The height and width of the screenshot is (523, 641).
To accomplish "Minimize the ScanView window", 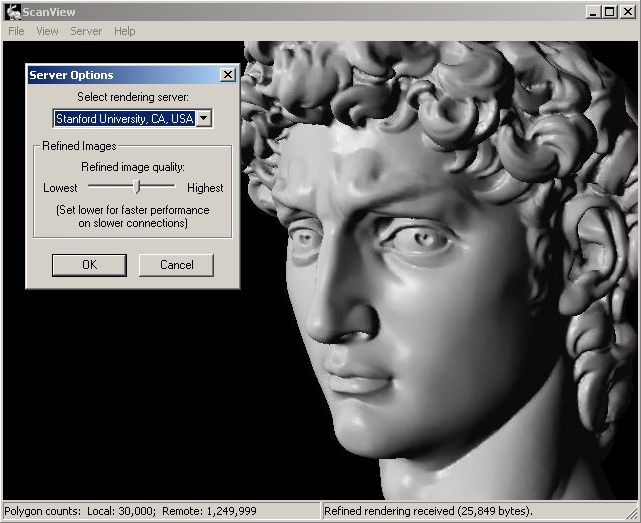I will pyautogui.click(x=593, y=12).
